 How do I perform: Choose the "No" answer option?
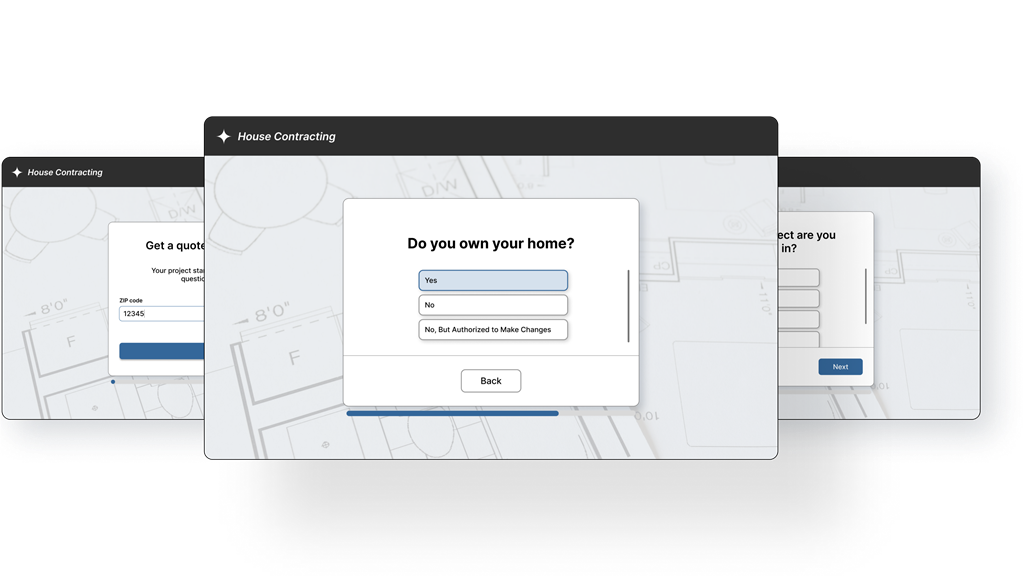[x=493, y=305]
